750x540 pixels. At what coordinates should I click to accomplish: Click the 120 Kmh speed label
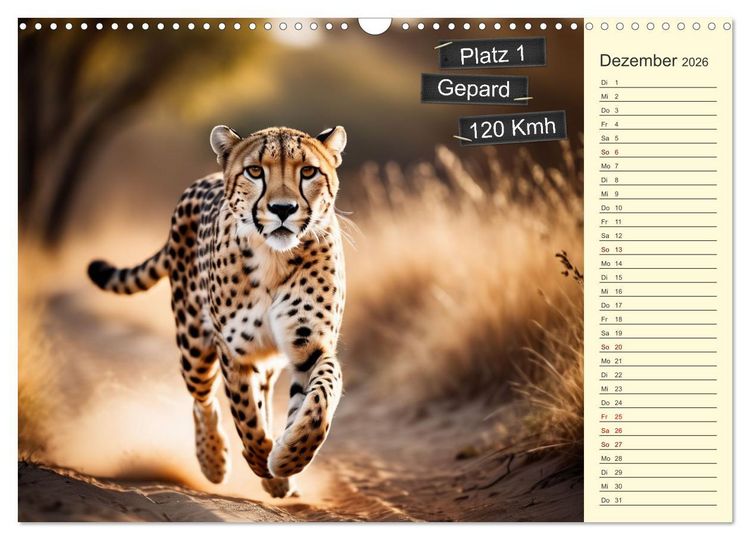(512, 128)
